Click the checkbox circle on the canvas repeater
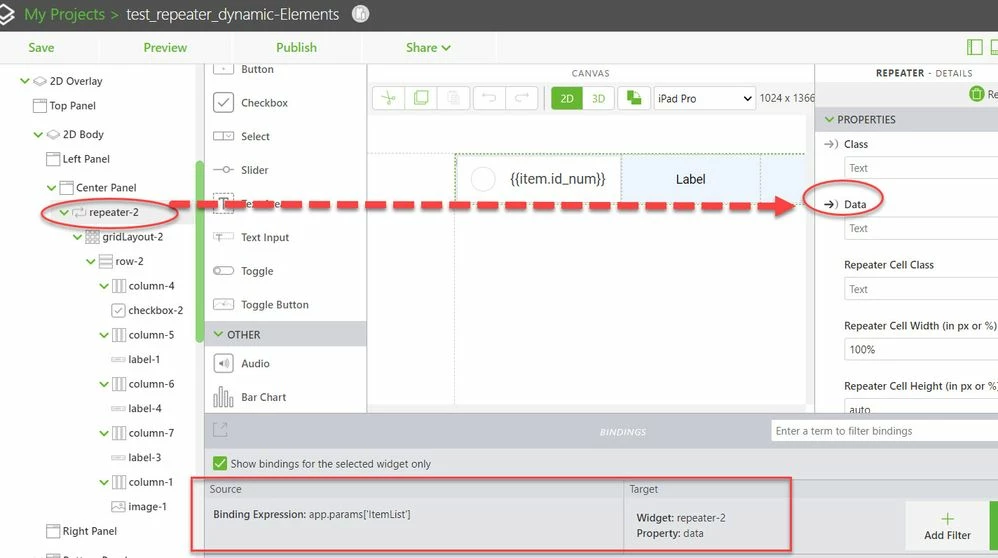Image resolution: width=998 pixels, height=558 pixels. pyautogui.click(x=483, y=179)
